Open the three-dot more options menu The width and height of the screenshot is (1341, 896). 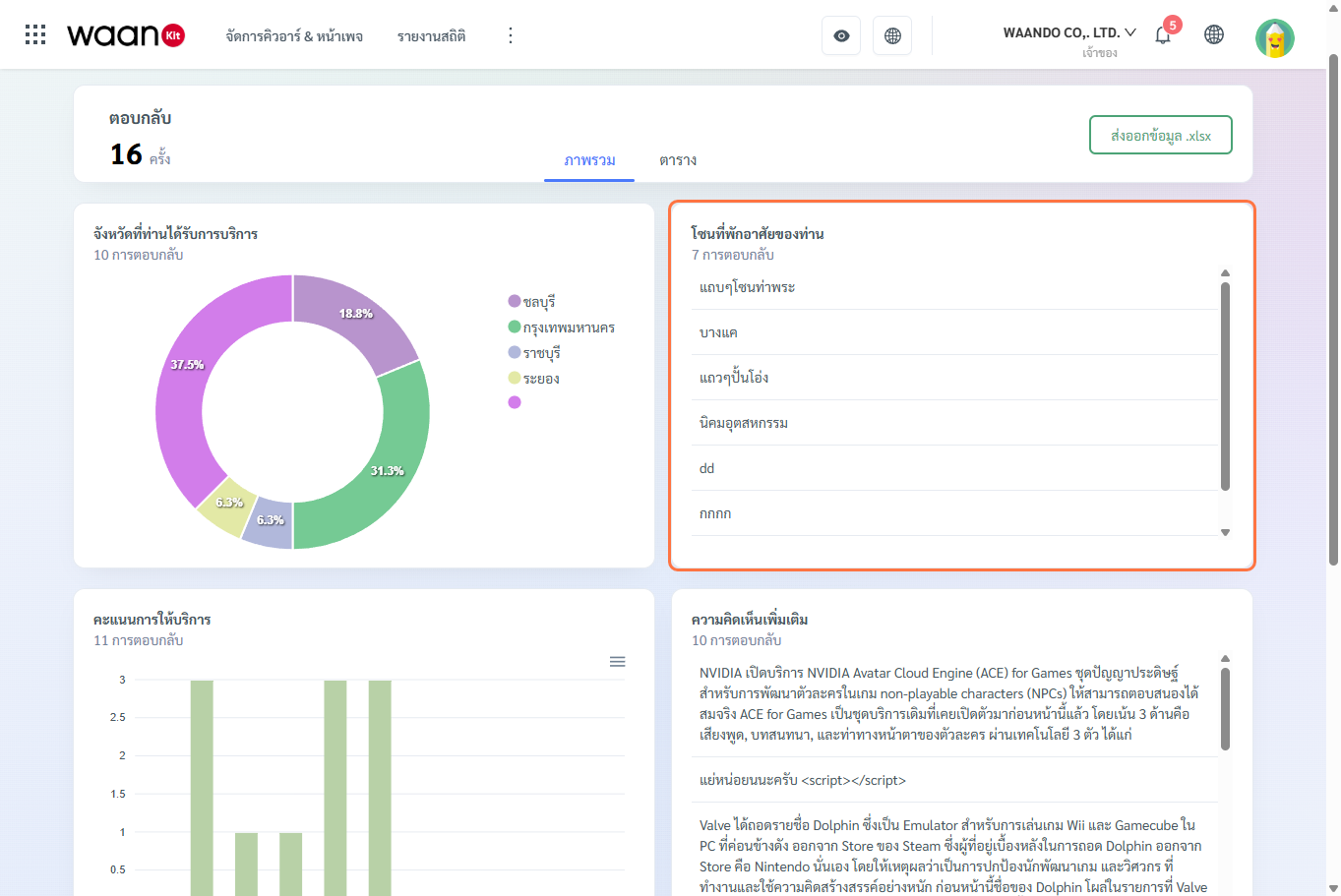click(510, 35)
